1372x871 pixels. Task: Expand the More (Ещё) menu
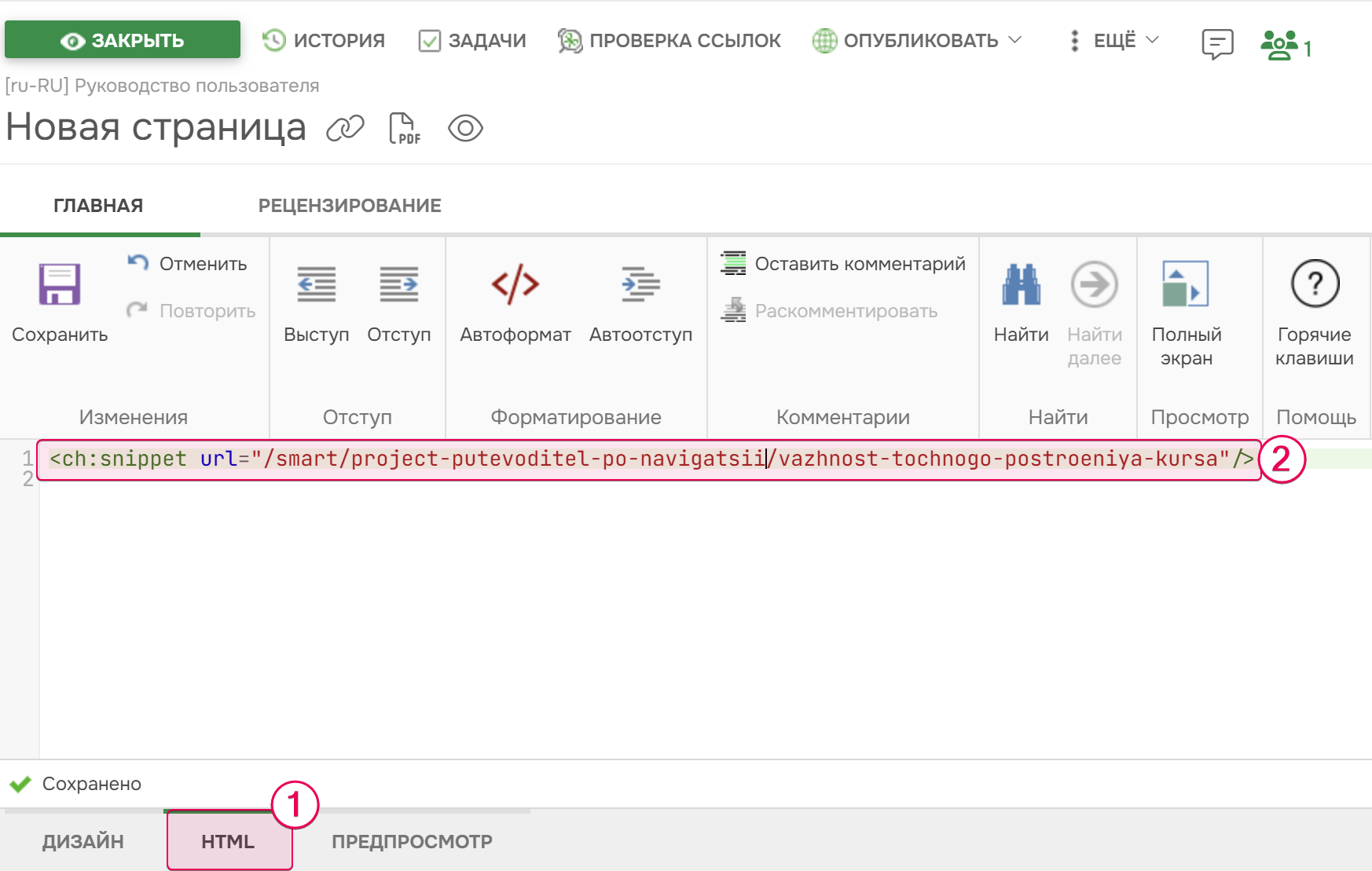point(1114,40)
